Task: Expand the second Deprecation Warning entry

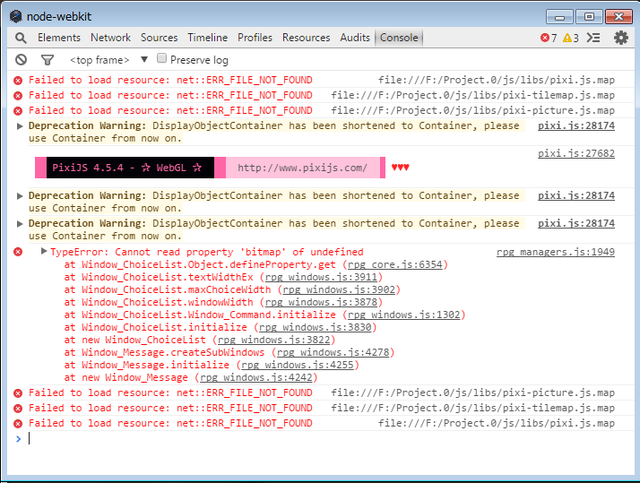Action: 19,196
